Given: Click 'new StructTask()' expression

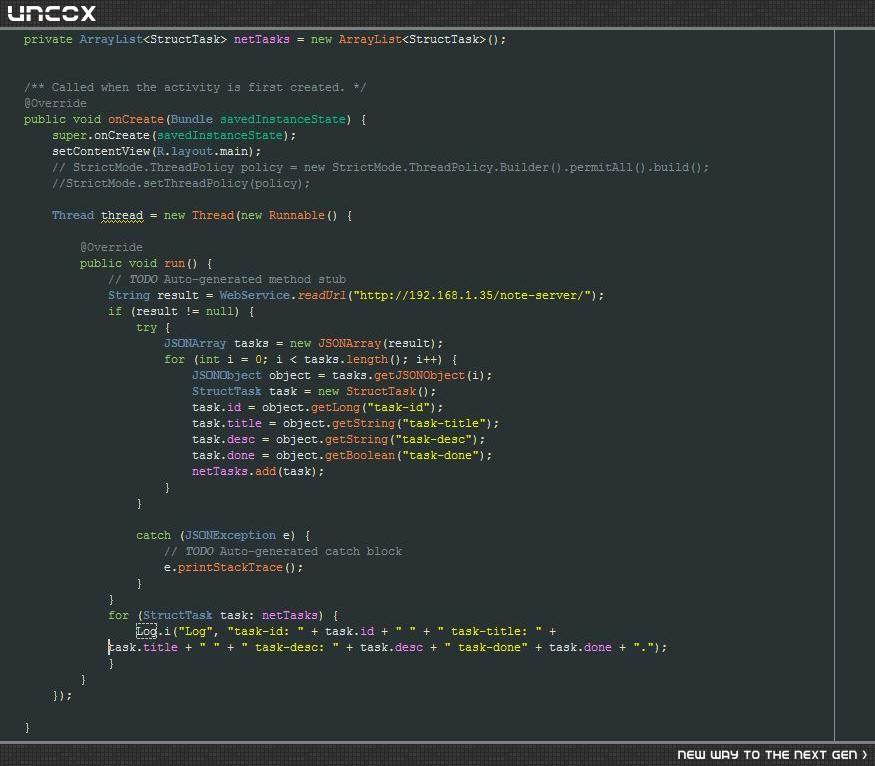Looking at the screenshot, I should click(x=373, y=392).
